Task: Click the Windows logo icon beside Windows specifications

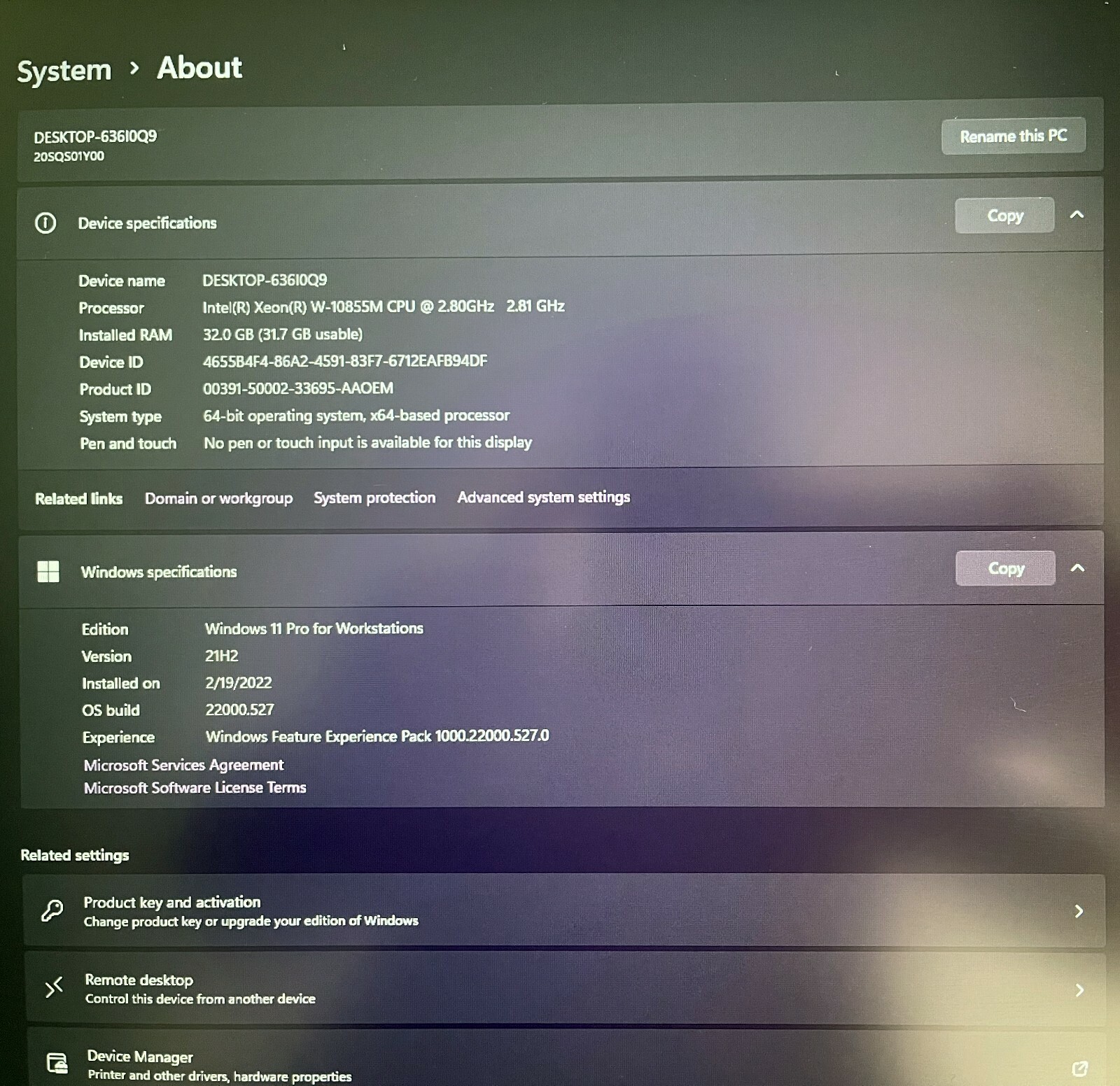Action: point(48,571)
